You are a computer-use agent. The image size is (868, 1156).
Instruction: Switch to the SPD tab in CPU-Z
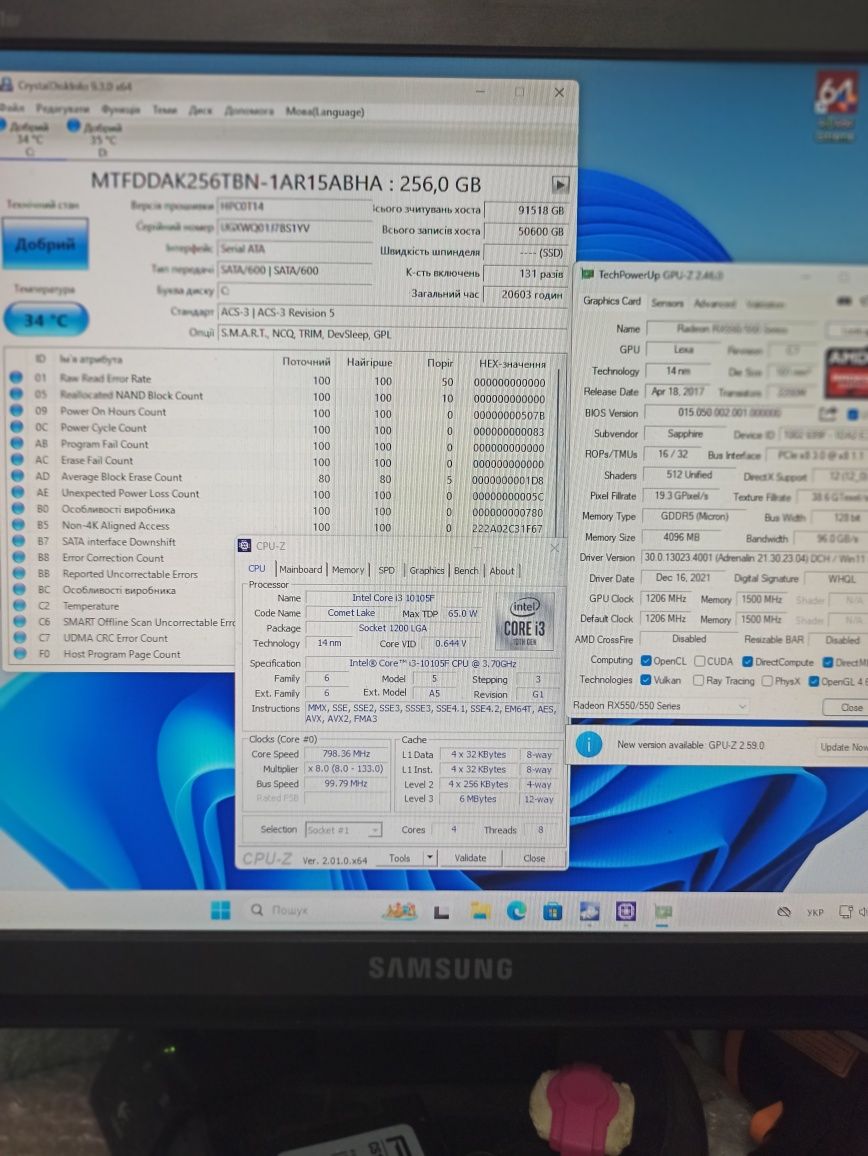[386, 570]
